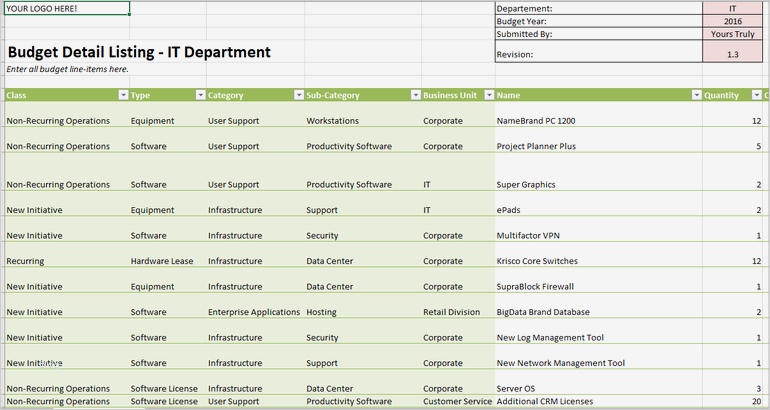Click the Departement value cell 'IT'
770x410 pixels.
click(x=732, y=8)
